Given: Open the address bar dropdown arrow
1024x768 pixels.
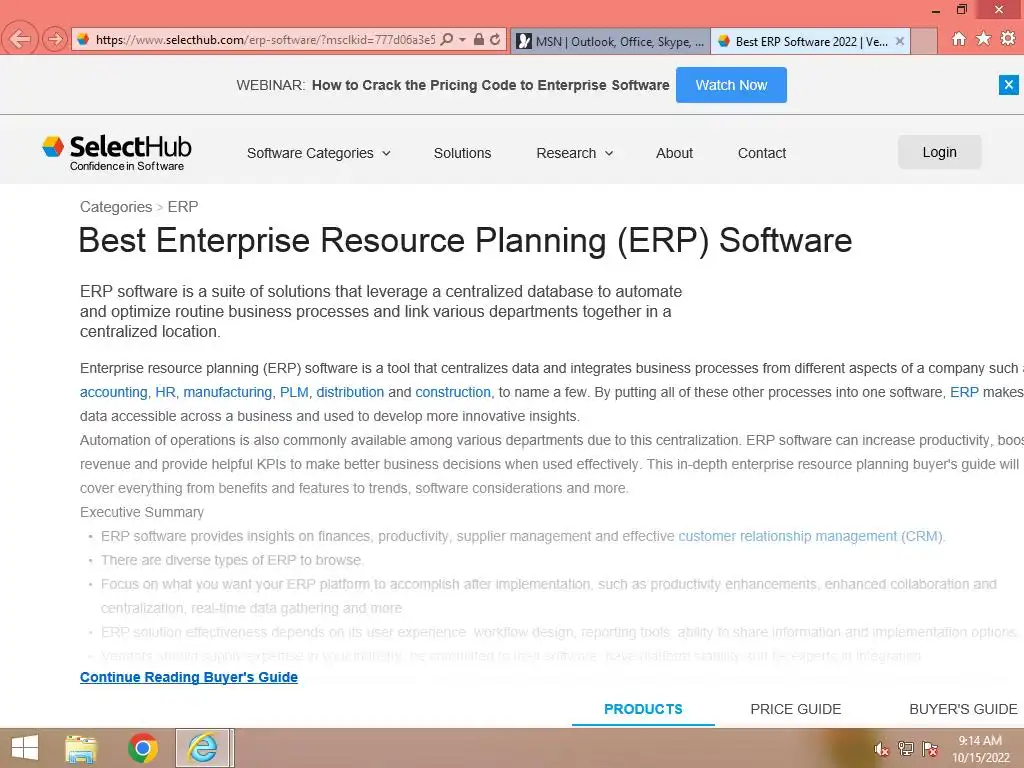Looking at the screenshot, I should pos(462,40).
